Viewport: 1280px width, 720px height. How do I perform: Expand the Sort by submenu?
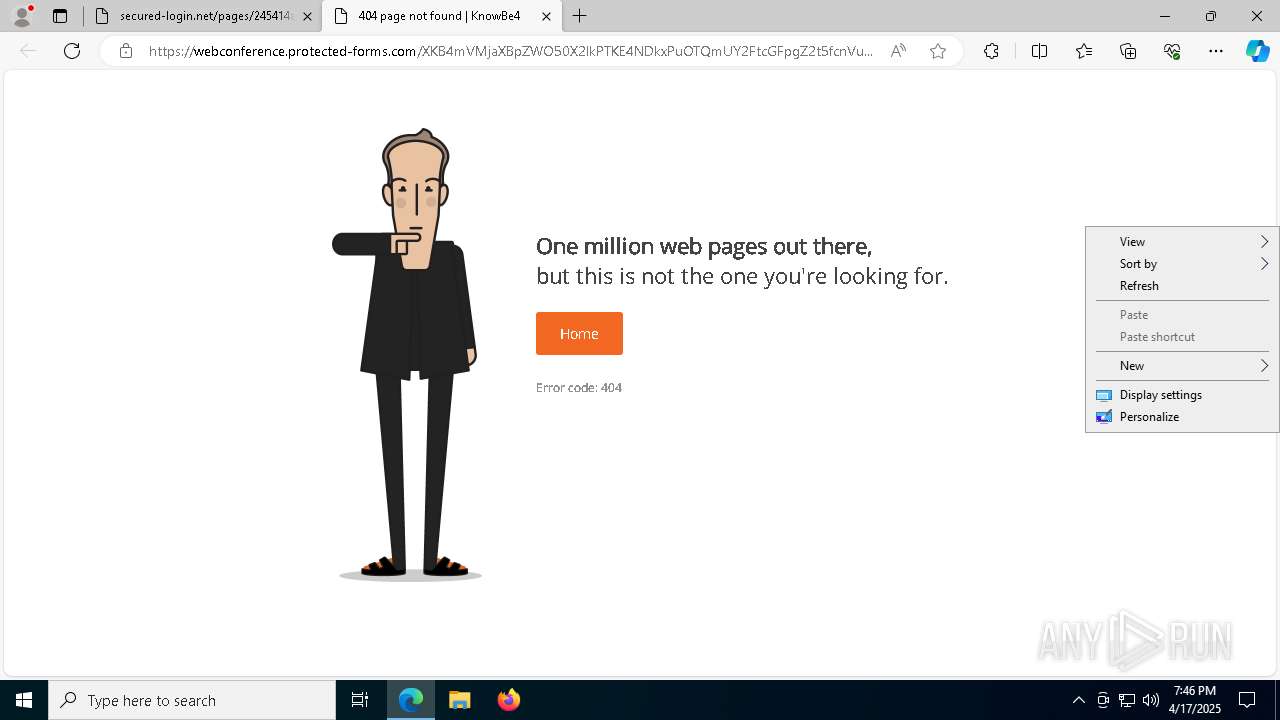pos(1182,264)
